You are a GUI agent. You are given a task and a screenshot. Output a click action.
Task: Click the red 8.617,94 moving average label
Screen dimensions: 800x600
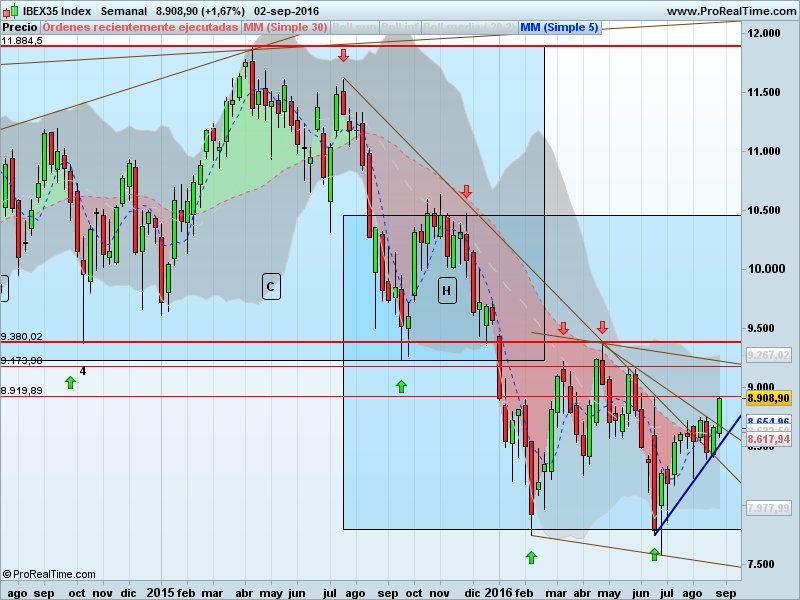[768, 439]
